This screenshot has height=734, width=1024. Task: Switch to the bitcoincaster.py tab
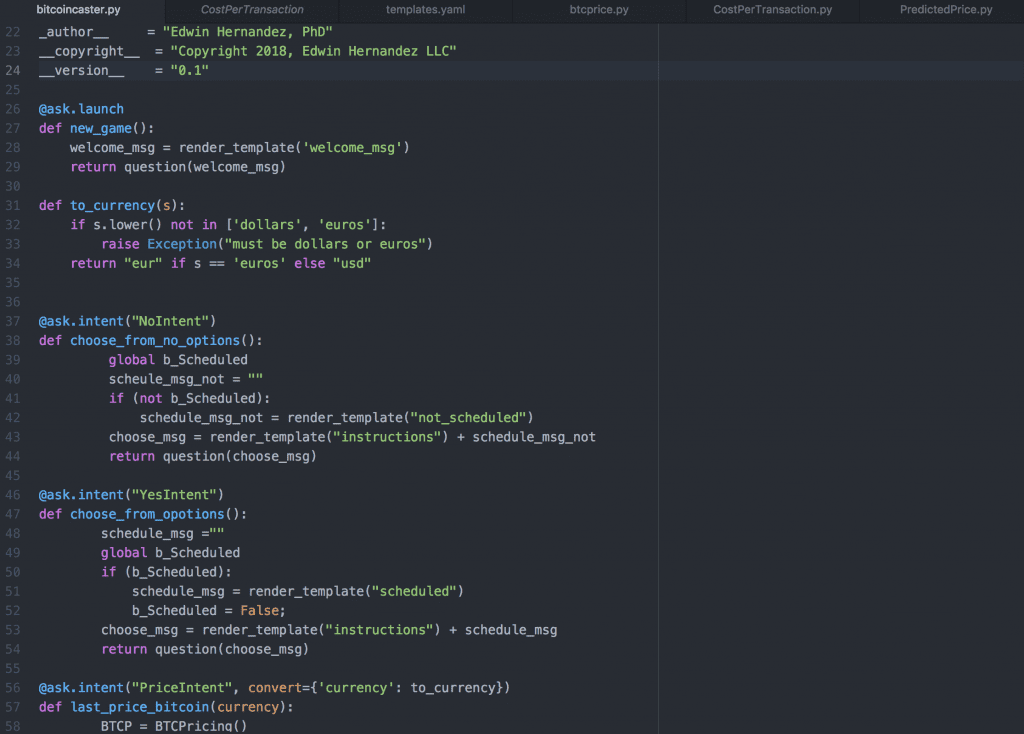[77, 10]
